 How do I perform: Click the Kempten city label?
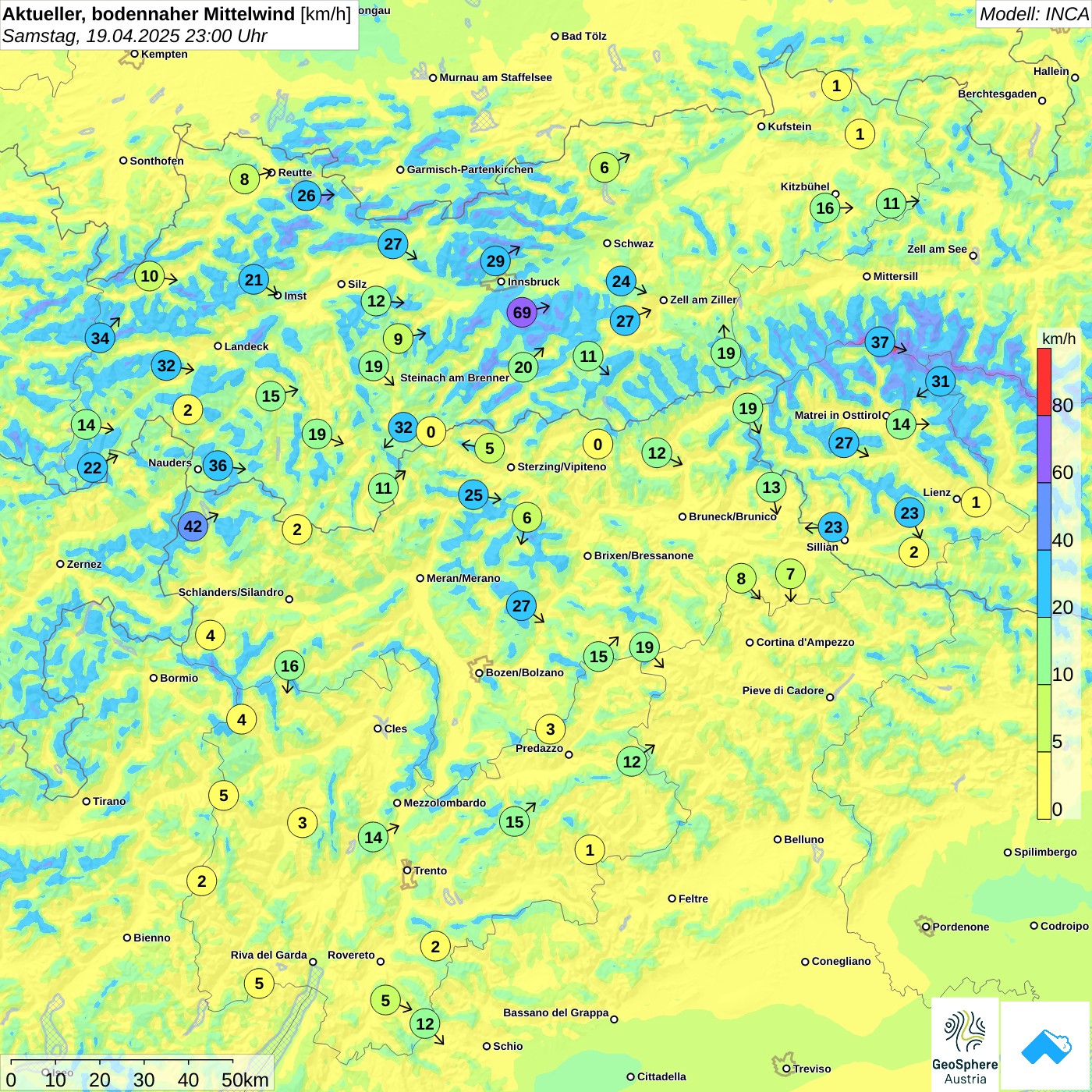(164, 54)
